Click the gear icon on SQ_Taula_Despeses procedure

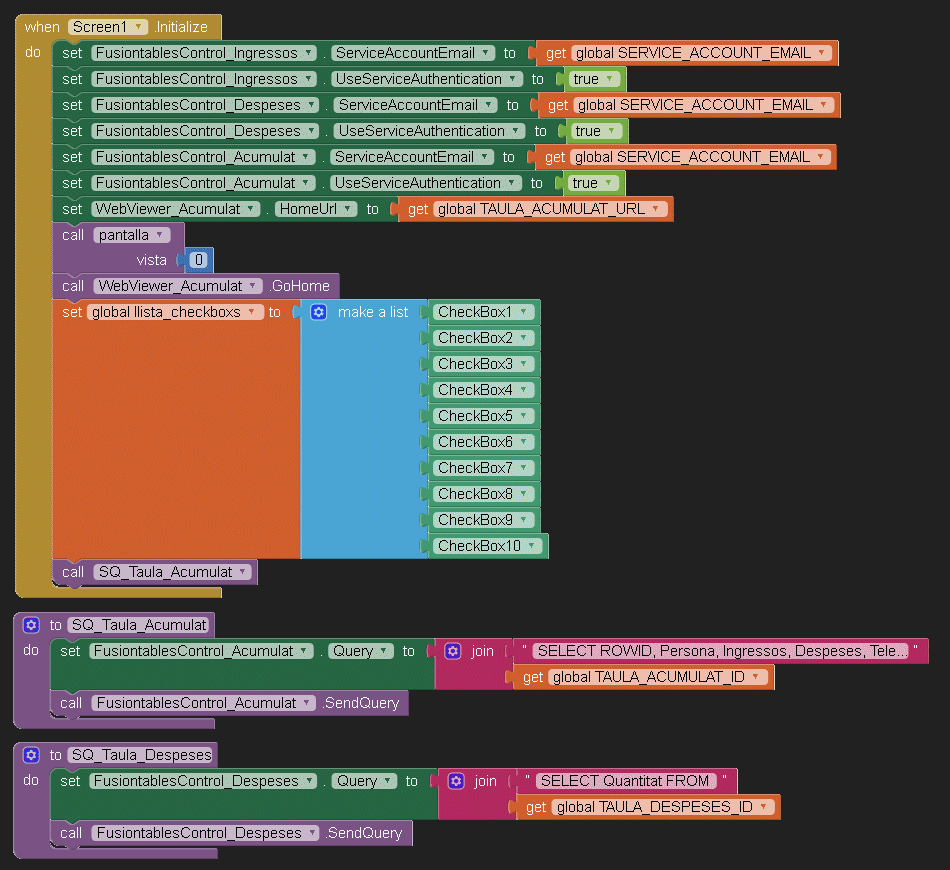31,755
